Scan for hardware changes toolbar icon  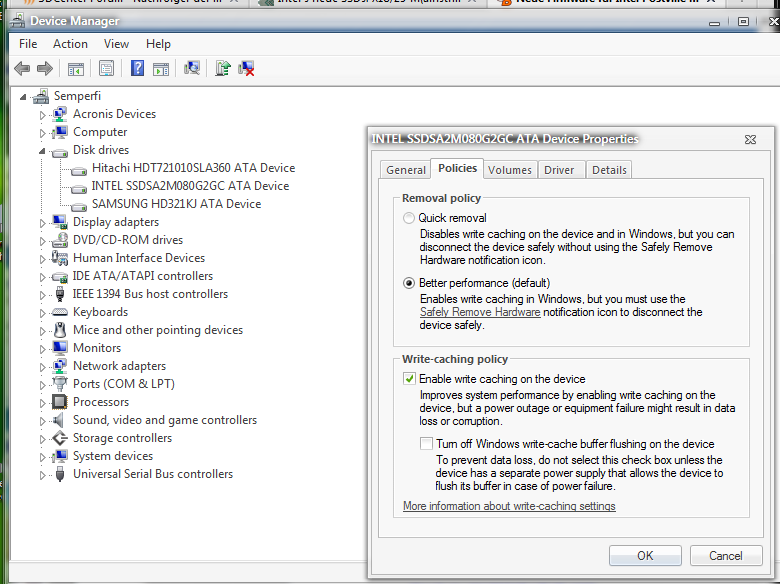point(192,68)
